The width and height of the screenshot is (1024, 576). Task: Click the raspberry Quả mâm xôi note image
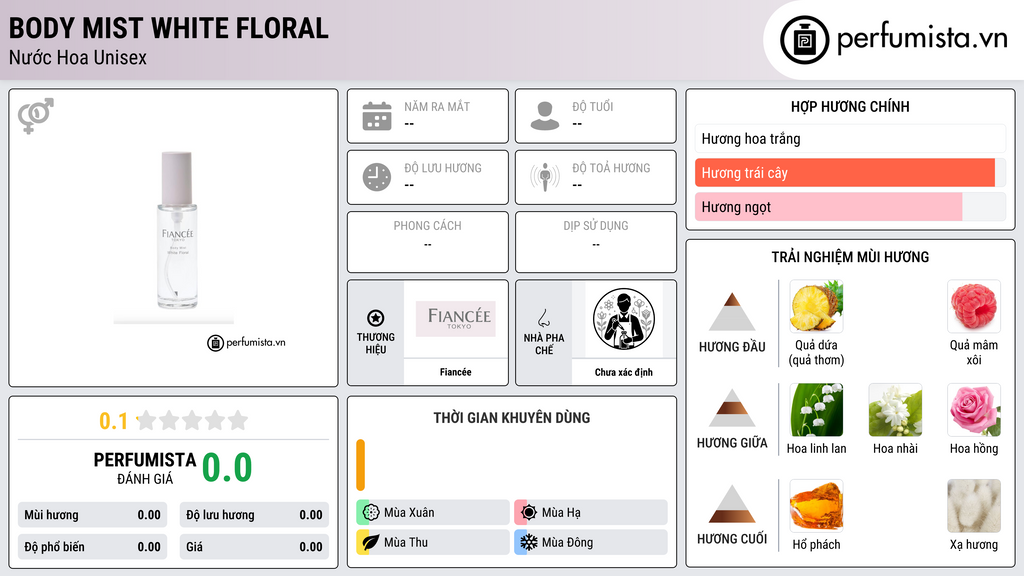click(974, 306)
